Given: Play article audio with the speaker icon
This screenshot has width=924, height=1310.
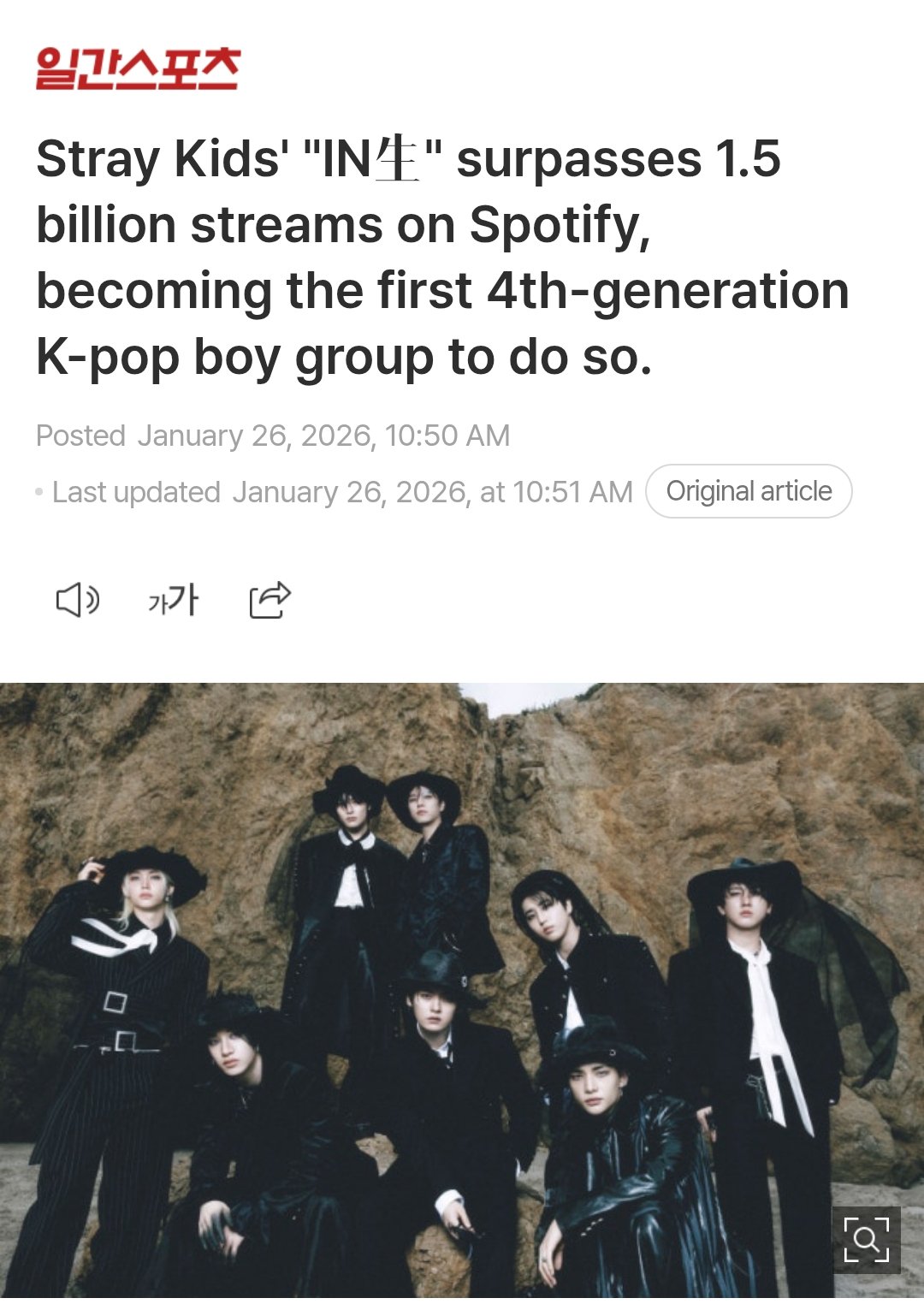Looking at the screenshot, I should click(x=78, y=600).
